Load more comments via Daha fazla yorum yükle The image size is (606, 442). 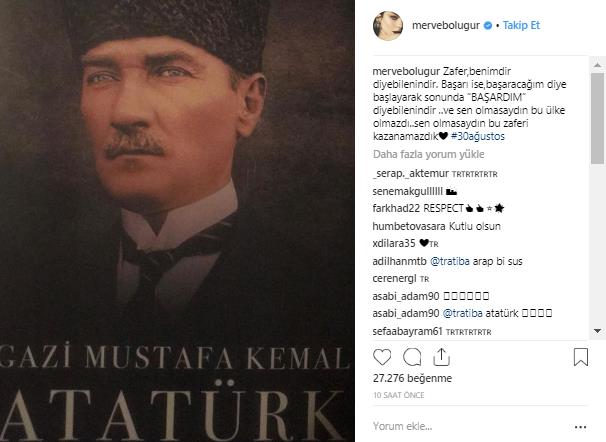[x=428, y=154]
